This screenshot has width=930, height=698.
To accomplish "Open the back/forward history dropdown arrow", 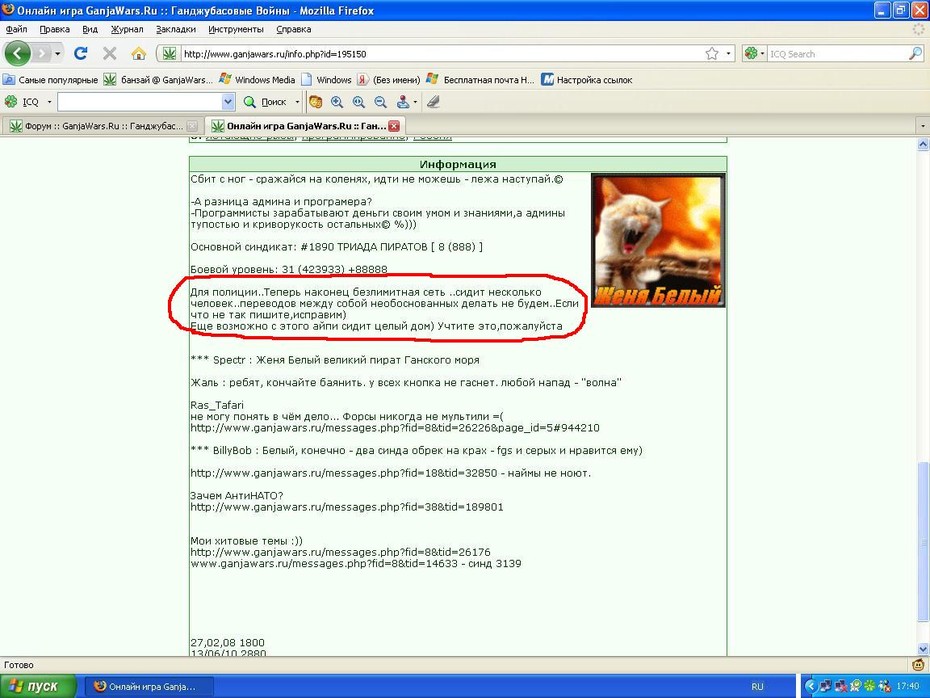I will (58, 54).
